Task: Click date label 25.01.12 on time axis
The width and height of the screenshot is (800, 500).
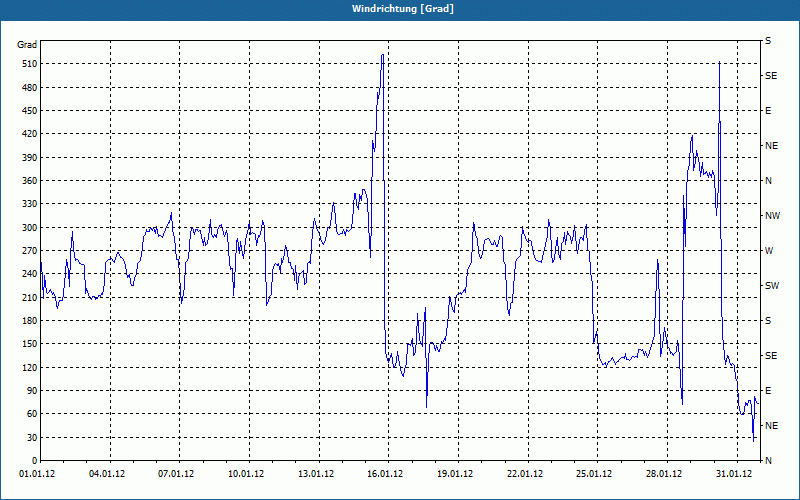Action: coord(594,474)
